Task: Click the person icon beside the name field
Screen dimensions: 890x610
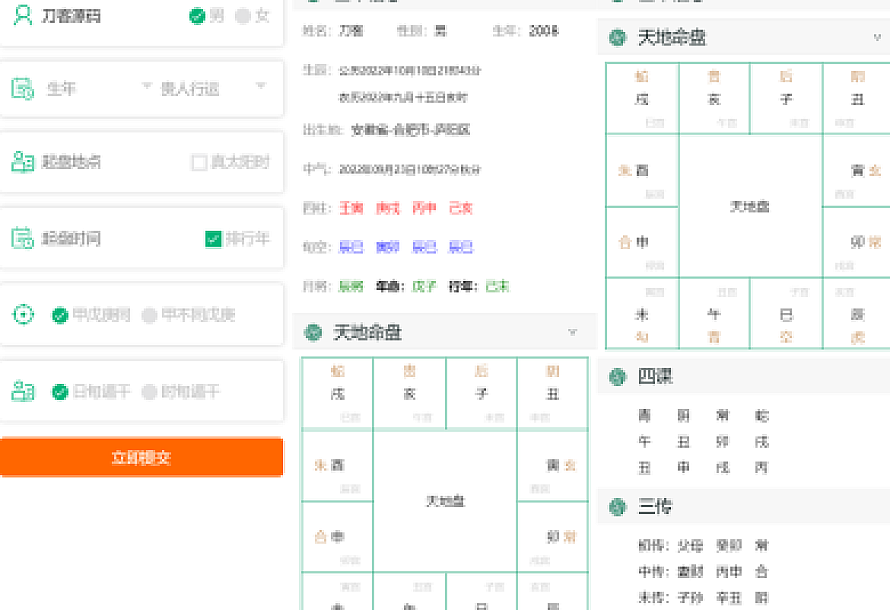Action: pyautogui.click(x=22, y=16)
